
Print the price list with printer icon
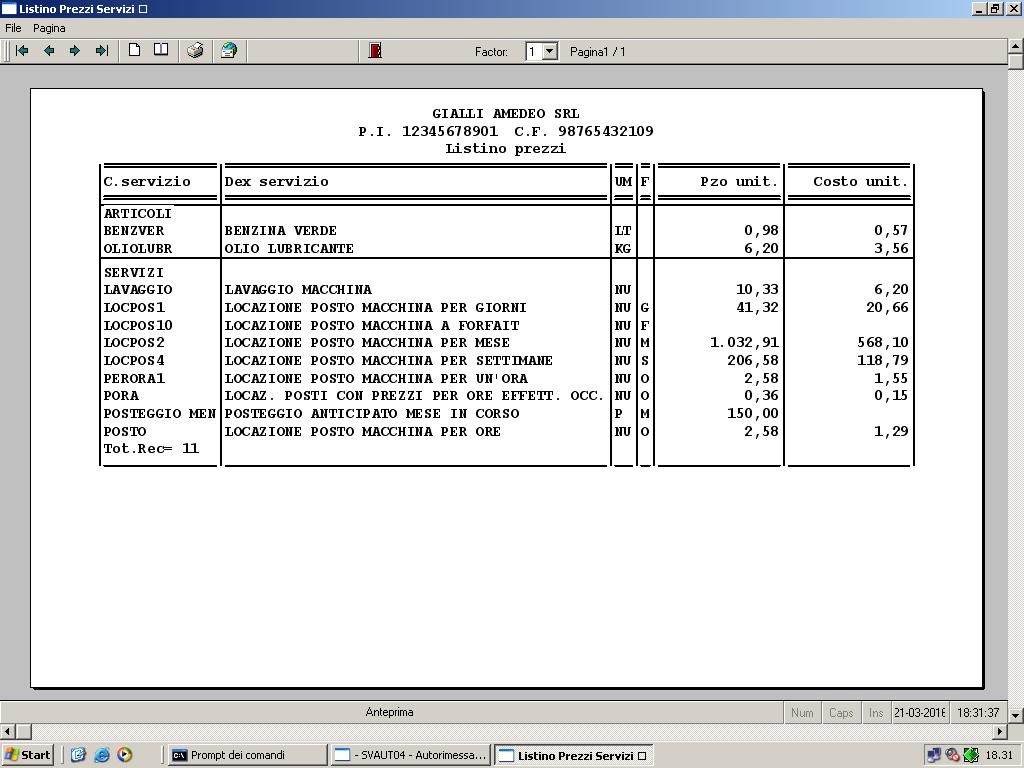(x=195, y=51)
